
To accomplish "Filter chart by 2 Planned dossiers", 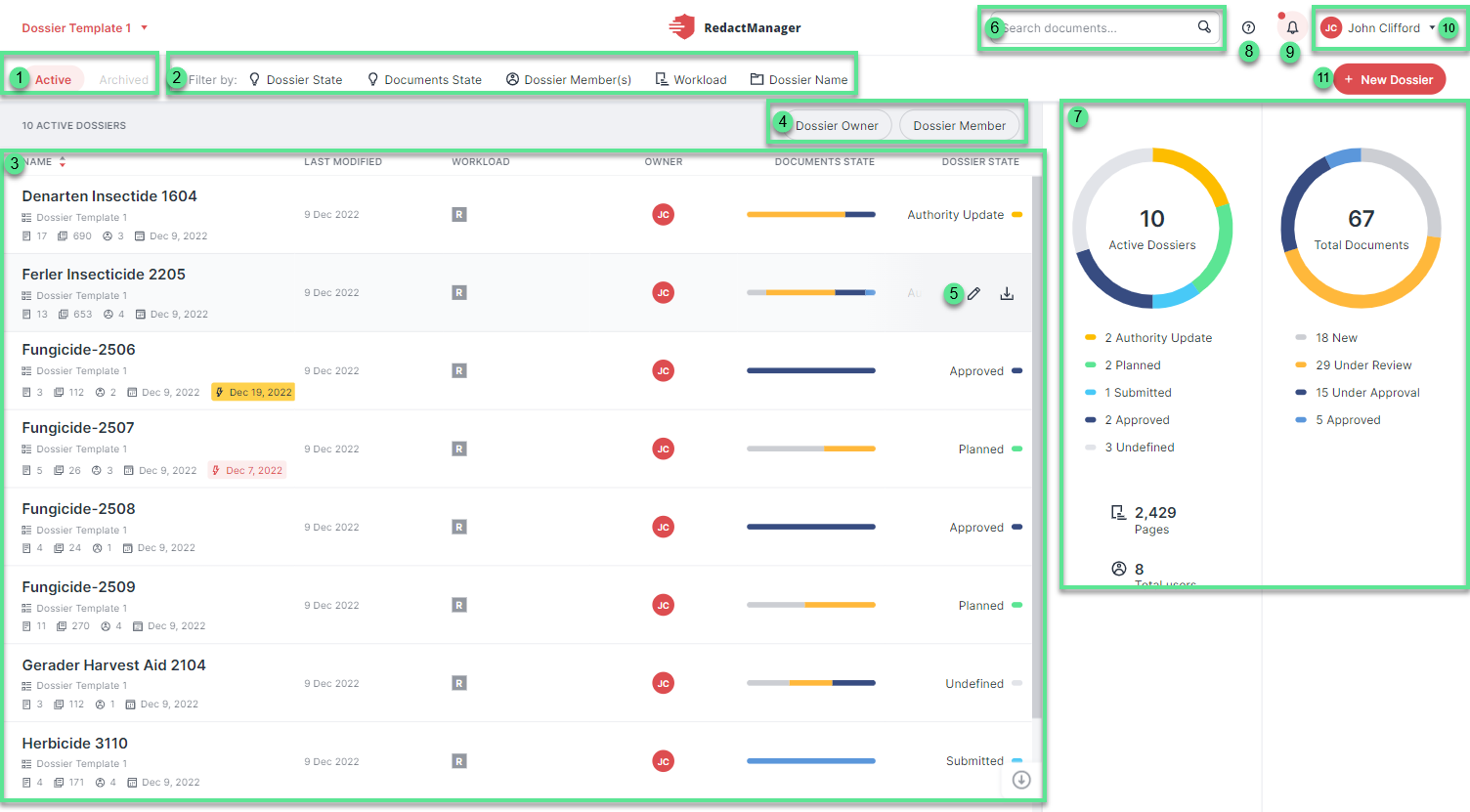I will coord(1123,365).
